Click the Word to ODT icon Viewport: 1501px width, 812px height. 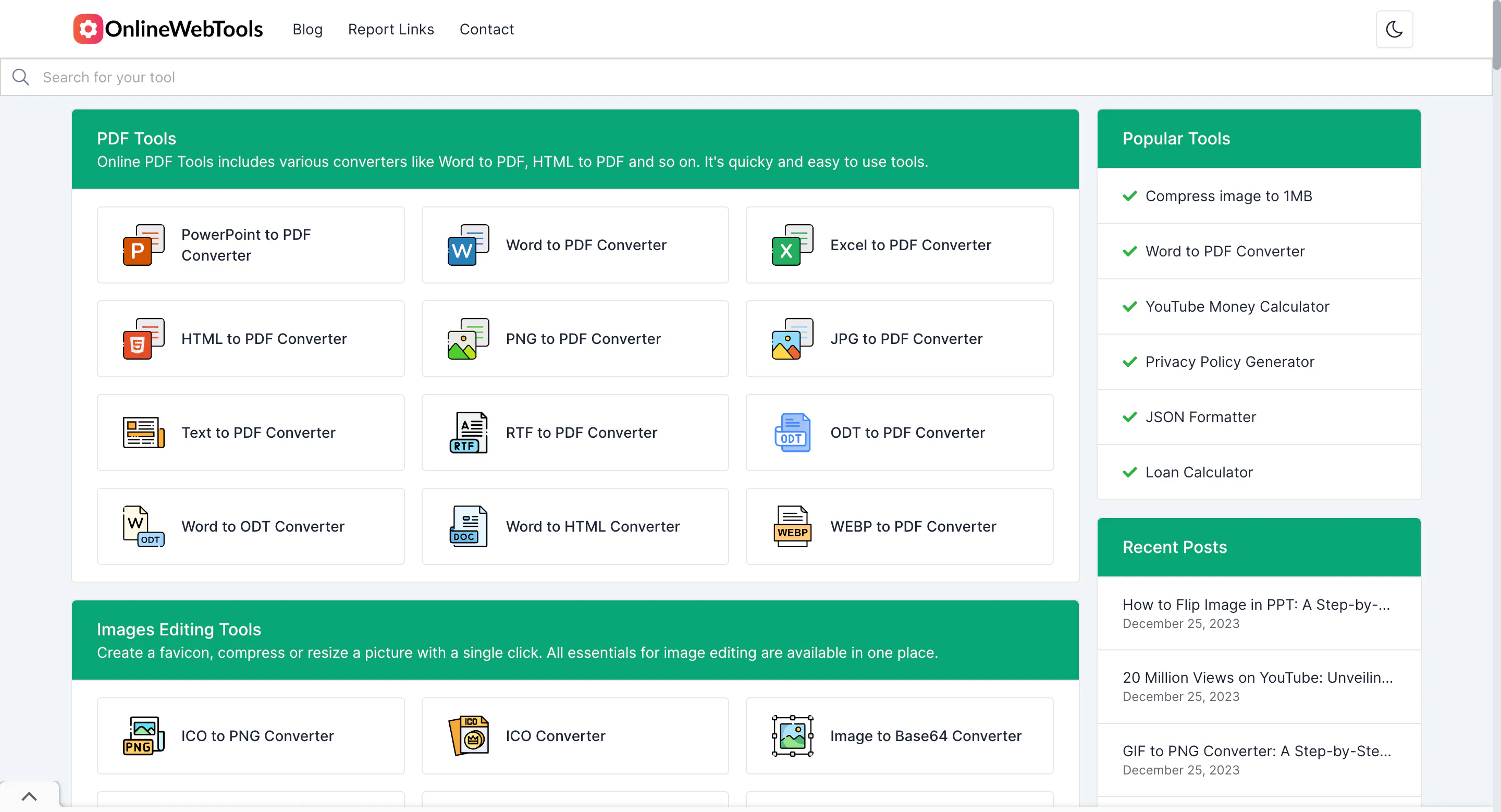click(x=143, y=526)
